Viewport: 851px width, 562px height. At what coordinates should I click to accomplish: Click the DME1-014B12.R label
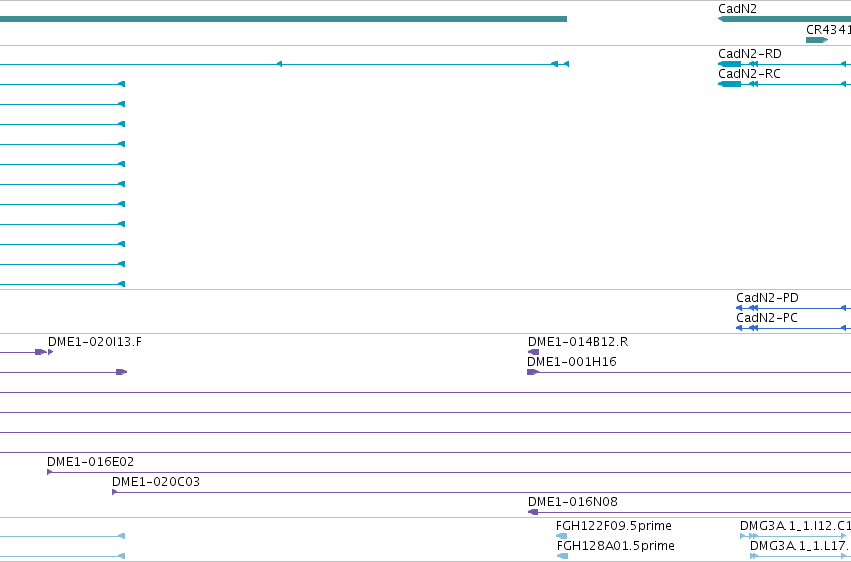pyautogui.click(x=578, y=342)
